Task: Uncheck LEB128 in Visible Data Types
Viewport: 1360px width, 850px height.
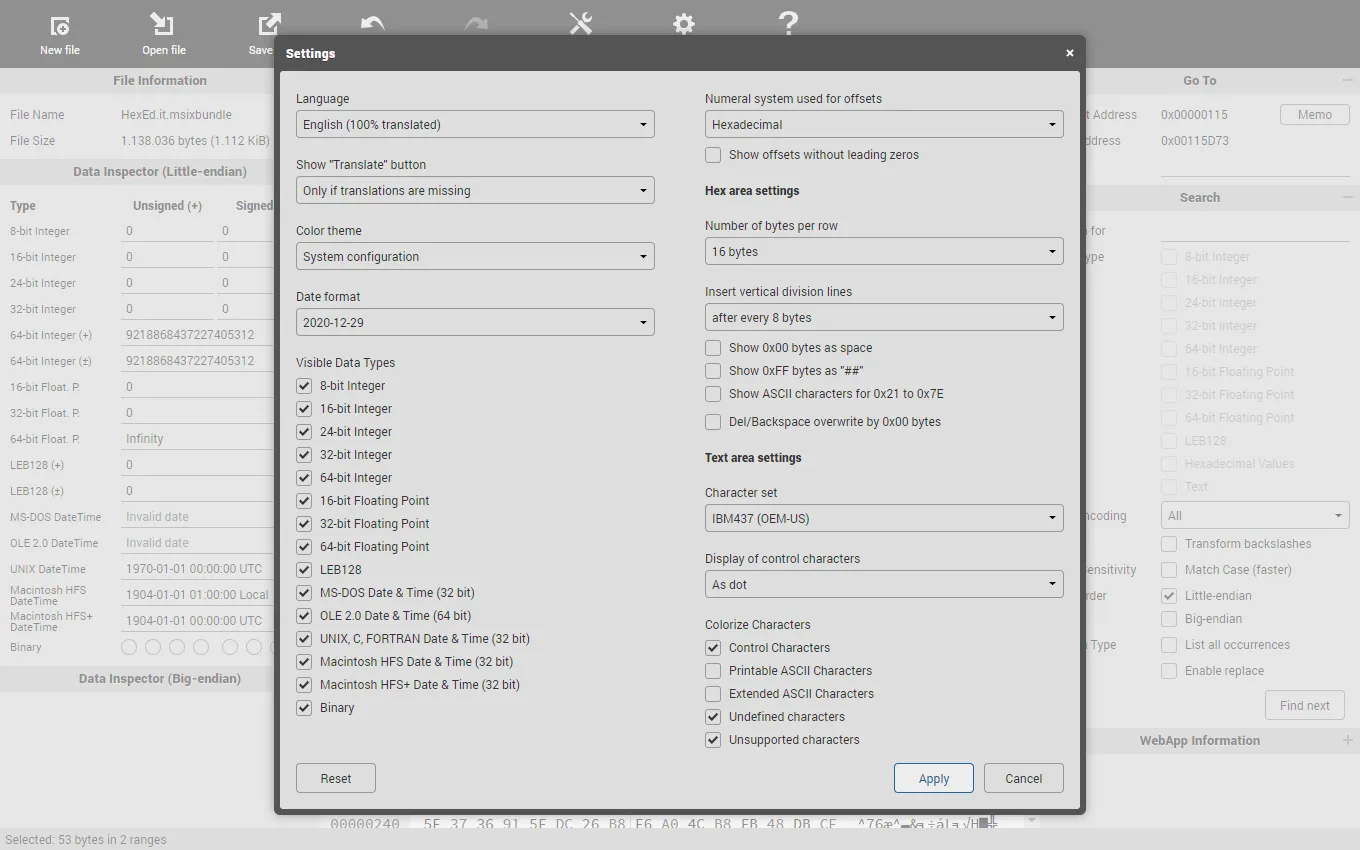Action: pyautogui.click(x=304, y=570)
